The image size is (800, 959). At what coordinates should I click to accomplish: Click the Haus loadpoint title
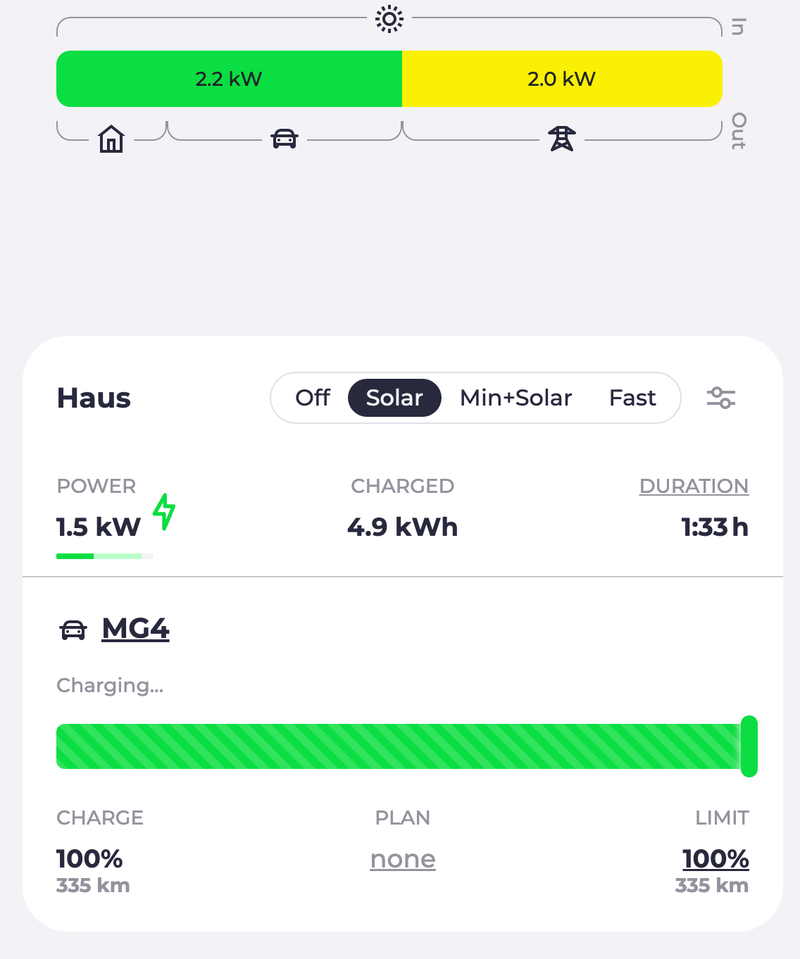[94, 398]
